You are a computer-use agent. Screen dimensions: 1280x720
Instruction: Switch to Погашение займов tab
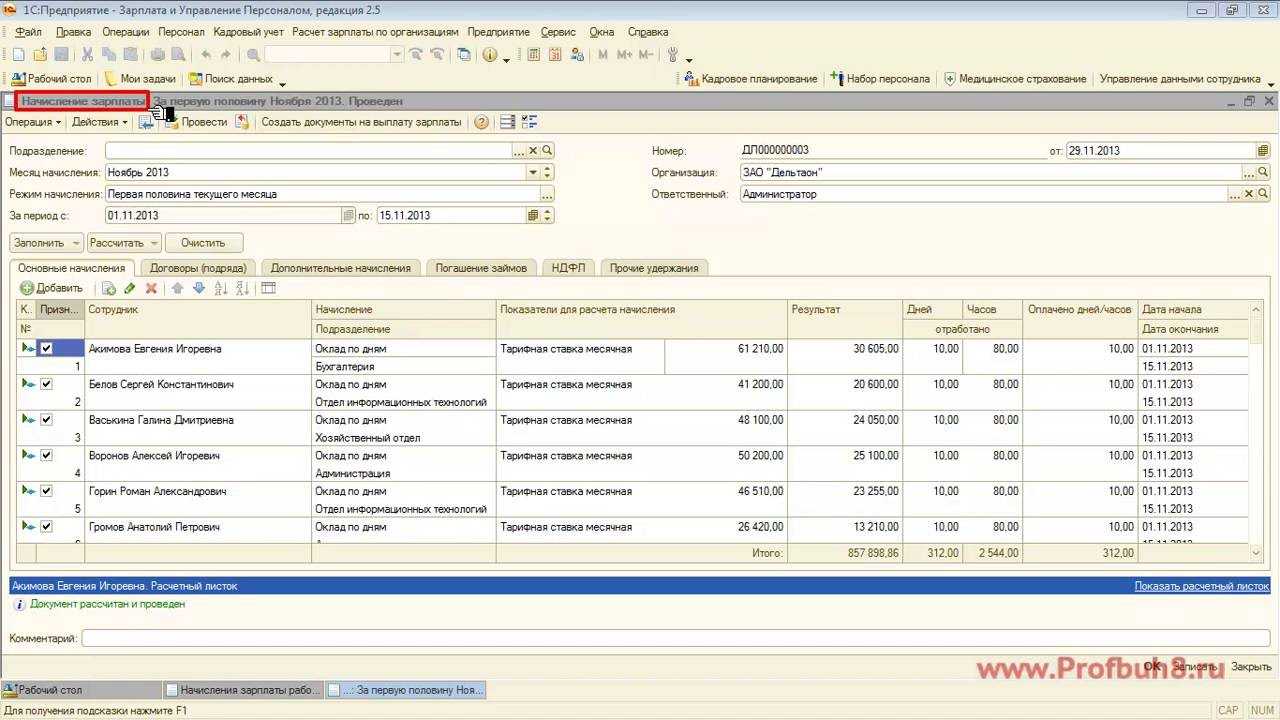(x=481, y=268)
